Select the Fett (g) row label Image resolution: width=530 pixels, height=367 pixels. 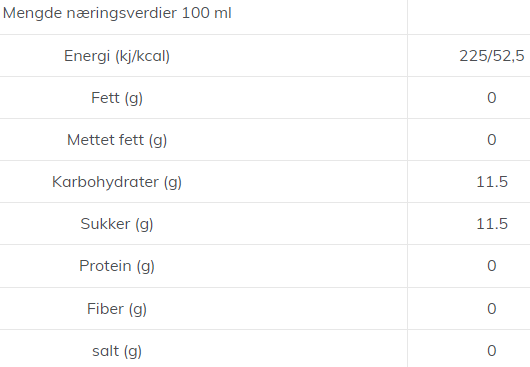(117, 98)
